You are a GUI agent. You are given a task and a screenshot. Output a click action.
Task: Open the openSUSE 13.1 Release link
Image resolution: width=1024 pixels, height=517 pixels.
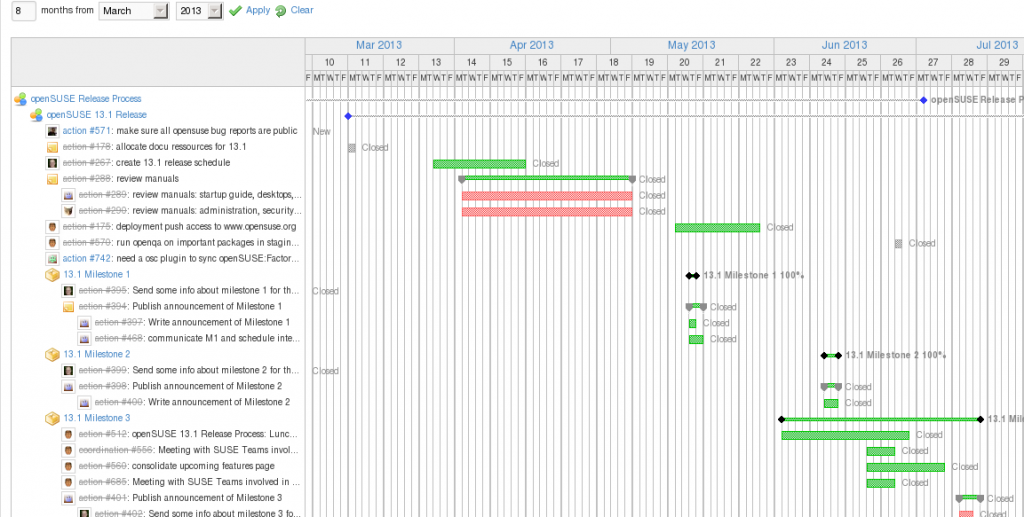97,115
